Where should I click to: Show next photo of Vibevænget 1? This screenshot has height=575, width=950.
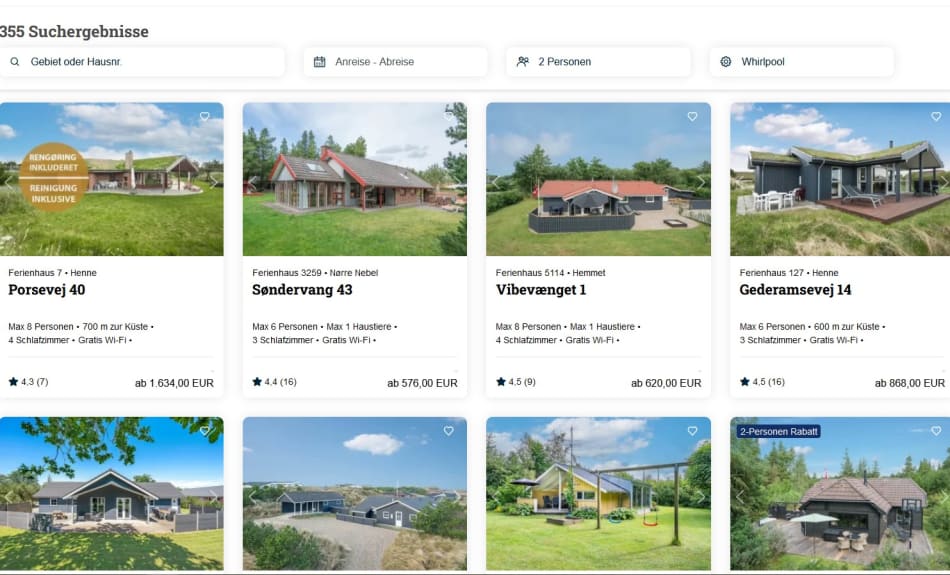click(701, 181)
